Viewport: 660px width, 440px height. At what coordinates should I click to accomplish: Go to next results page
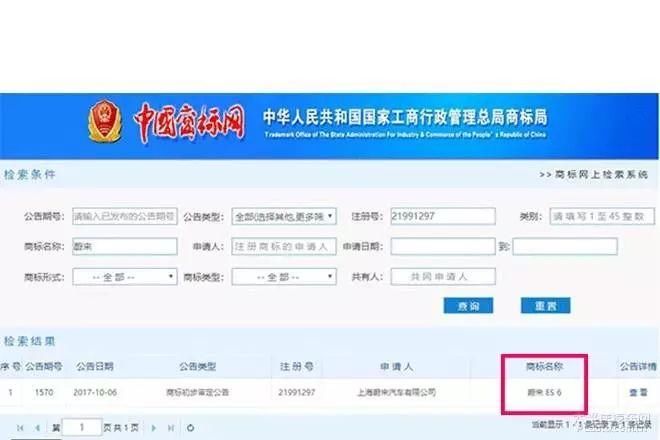[154, 428]
